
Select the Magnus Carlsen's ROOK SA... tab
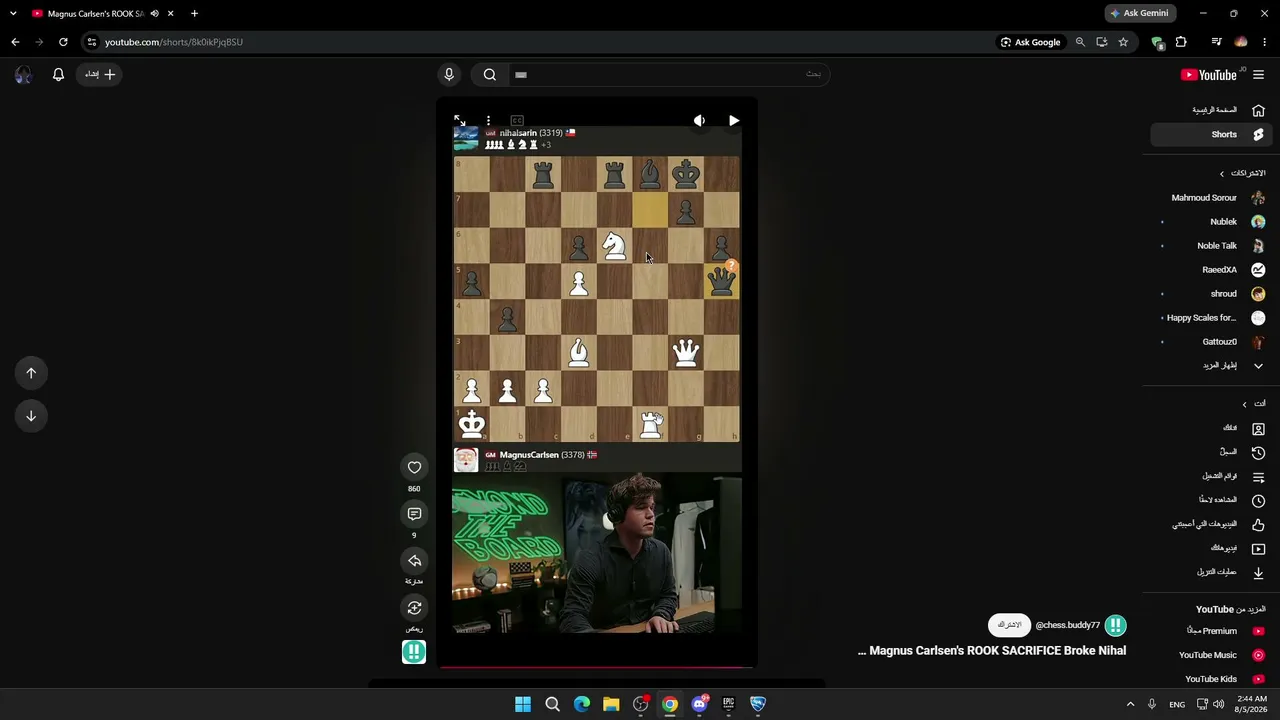pos(103,14)
